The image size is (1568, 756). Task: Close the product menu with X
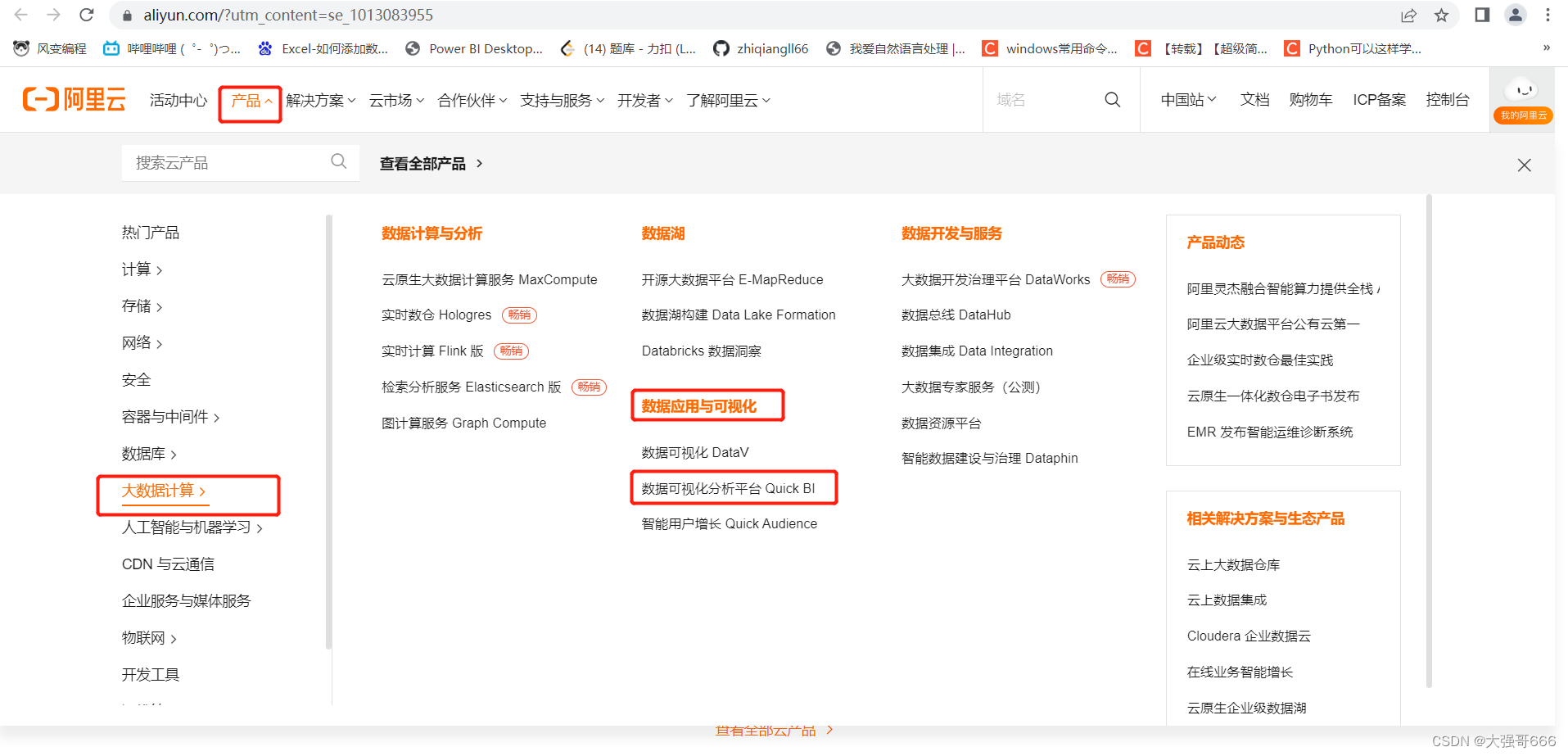click(x=1524, y=165)
